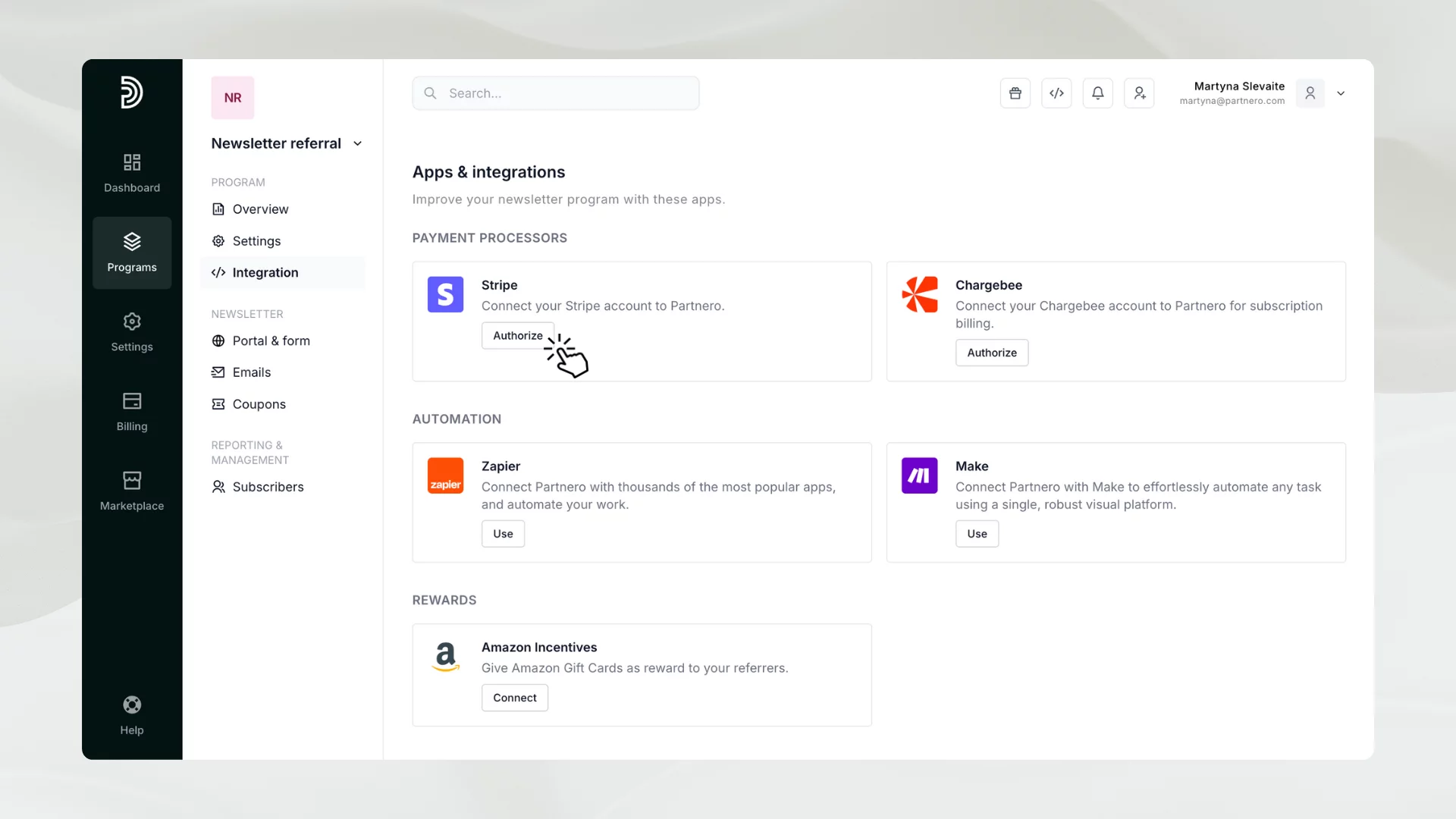Open Billing in the sidebar
This screenshot has height=819, width=1456.
point(131,412)
